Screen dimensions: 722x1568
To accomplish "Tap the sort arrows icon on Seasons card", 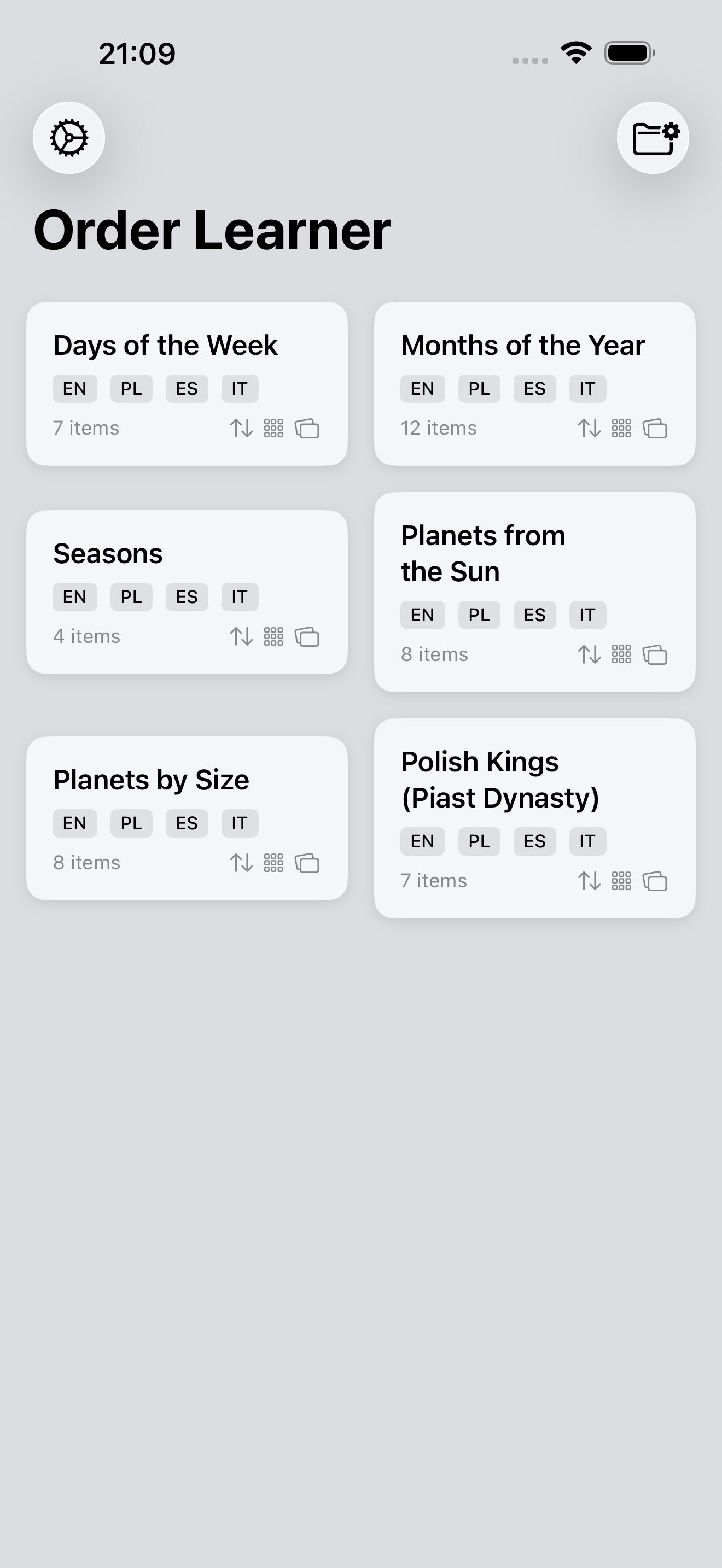I will [x=242, y=637].
